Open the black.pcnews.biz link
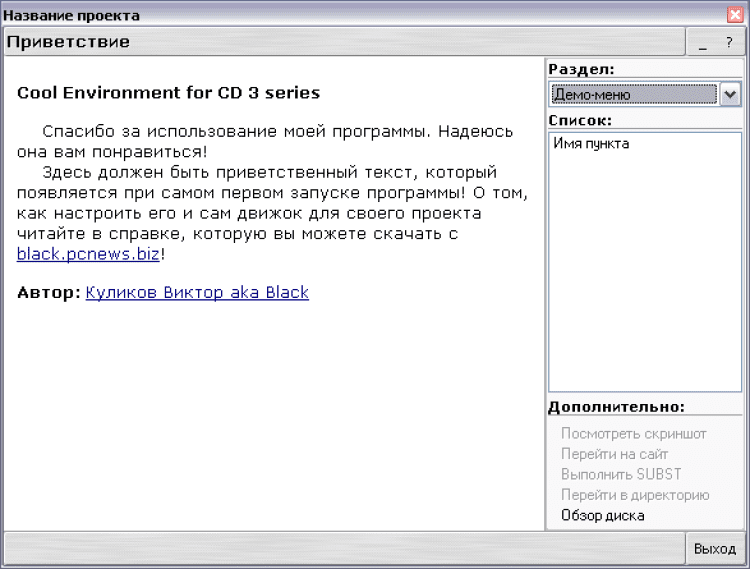The width and height of the screenshot is (750, 569). tap(88, 254)
